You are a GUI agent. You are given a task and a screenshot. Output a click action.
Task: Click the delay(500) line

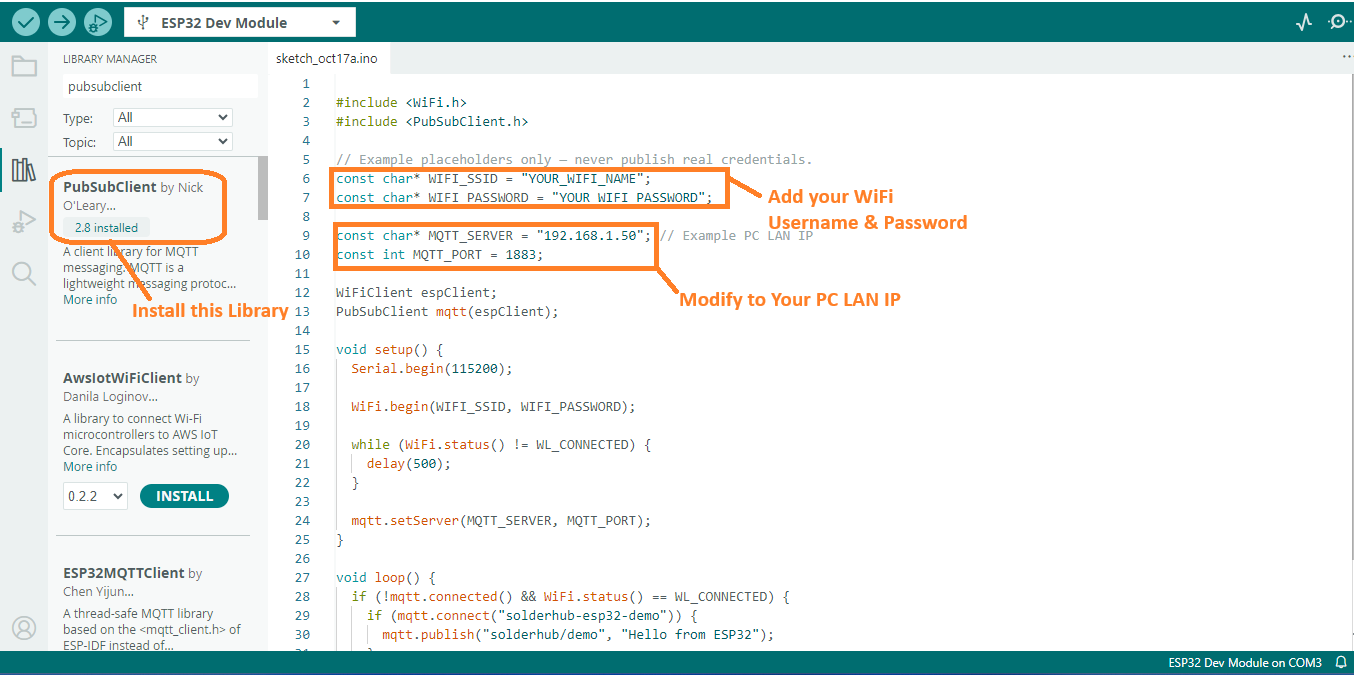[x=409, y=464]
